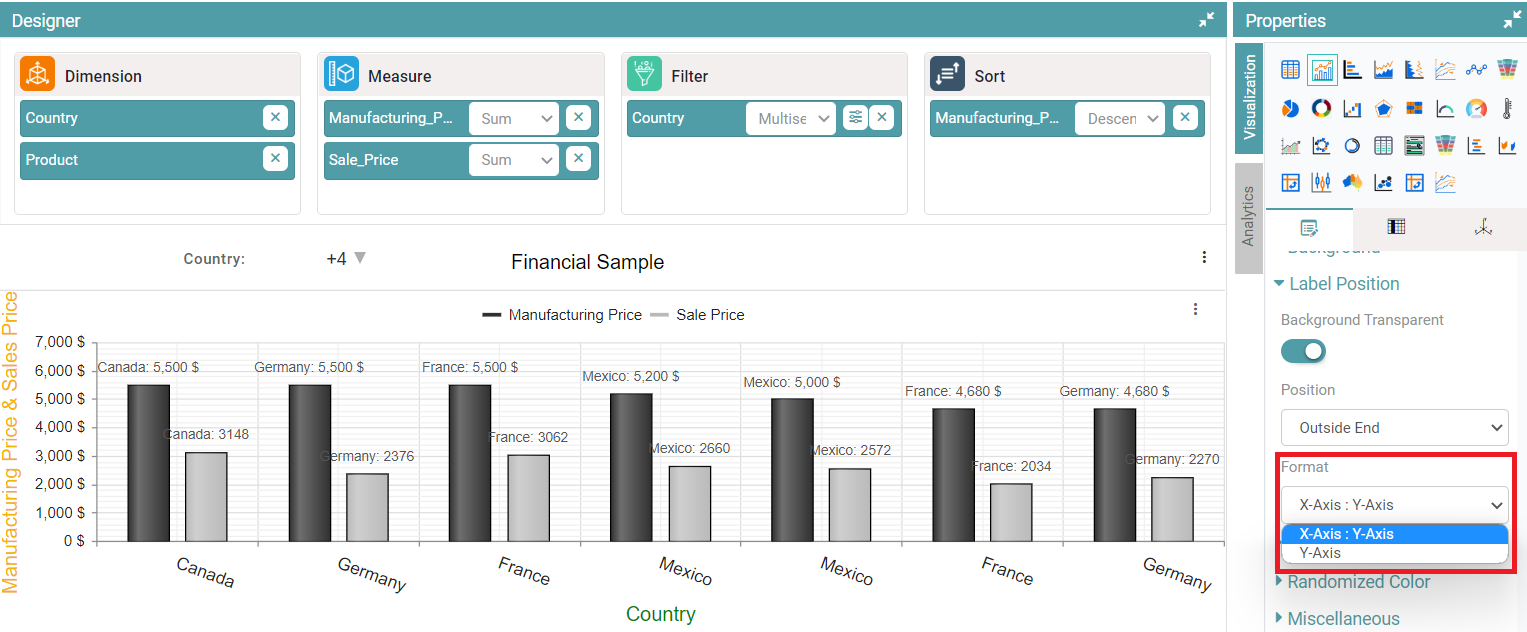Open the Position dropdown showing Outside End
1527x632 pixels.
pyautogui.click(x=1394, y=428)
